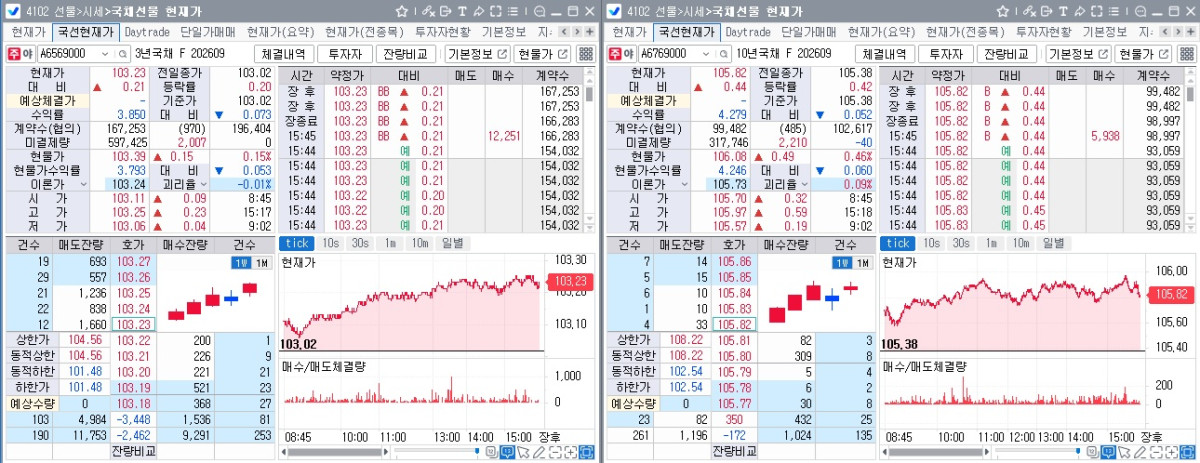Click 잔량비교 toolbar button in left window
This screenshot has width=1200, height=463.
tap(407, 54)
